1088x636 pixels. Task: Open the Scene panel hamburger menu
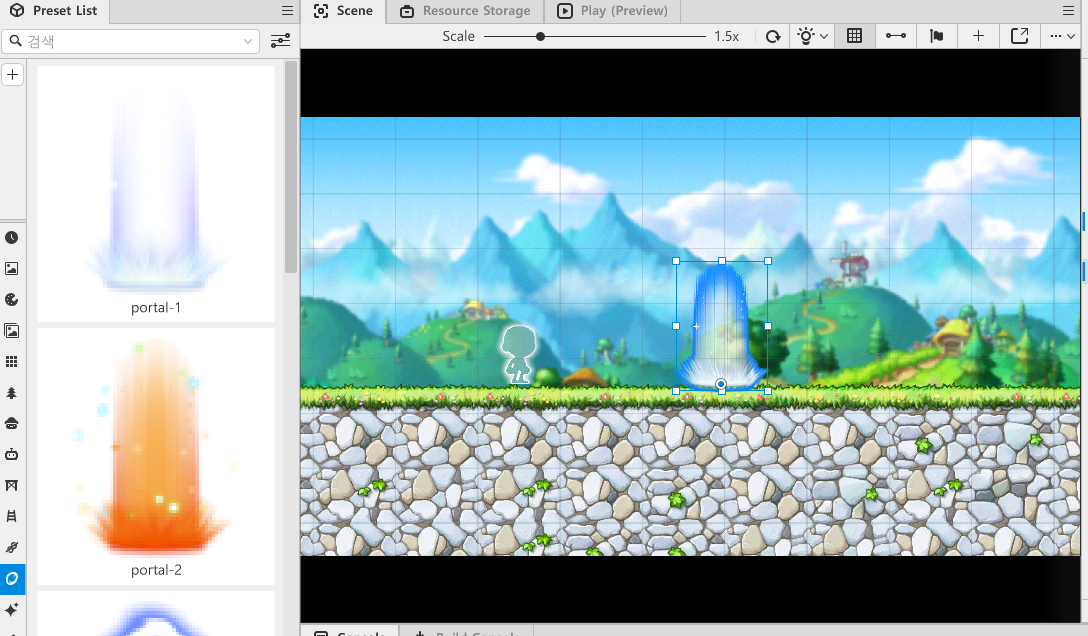(x=1069, y=10)
